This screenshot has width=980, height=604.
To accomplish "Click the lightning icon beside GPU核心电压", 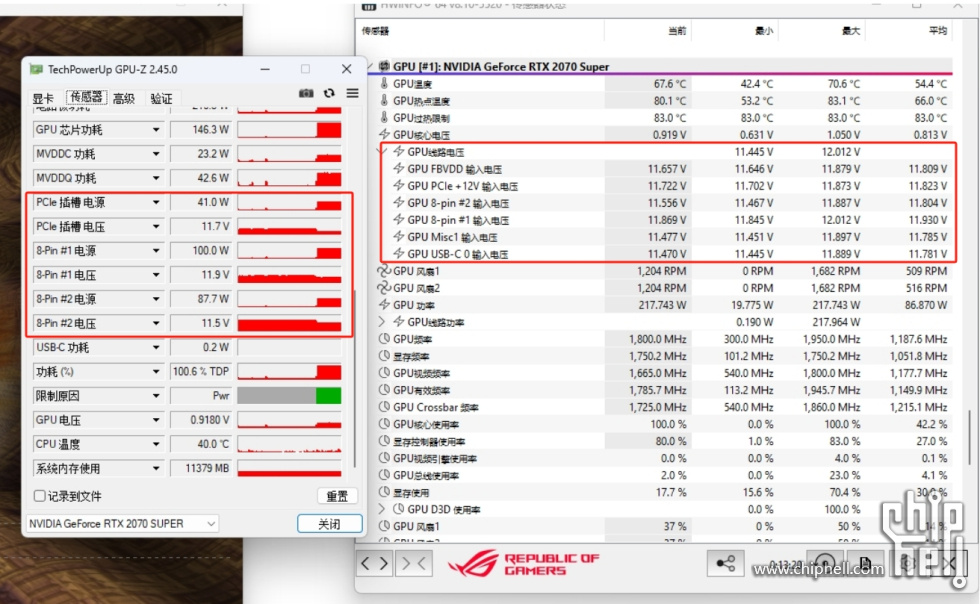I will click(x=384, y=134).
